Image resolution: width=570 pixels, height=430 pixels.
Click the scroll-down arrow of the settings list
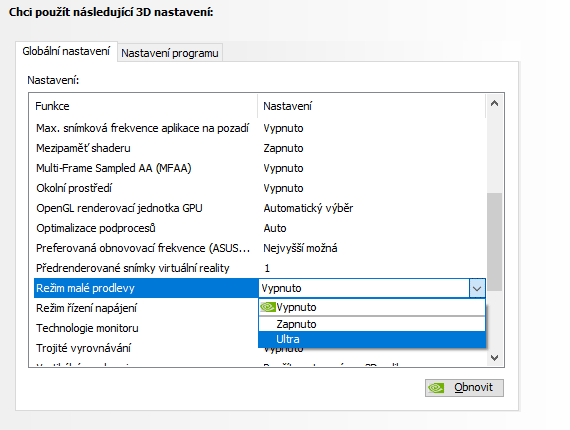[494, 358]
